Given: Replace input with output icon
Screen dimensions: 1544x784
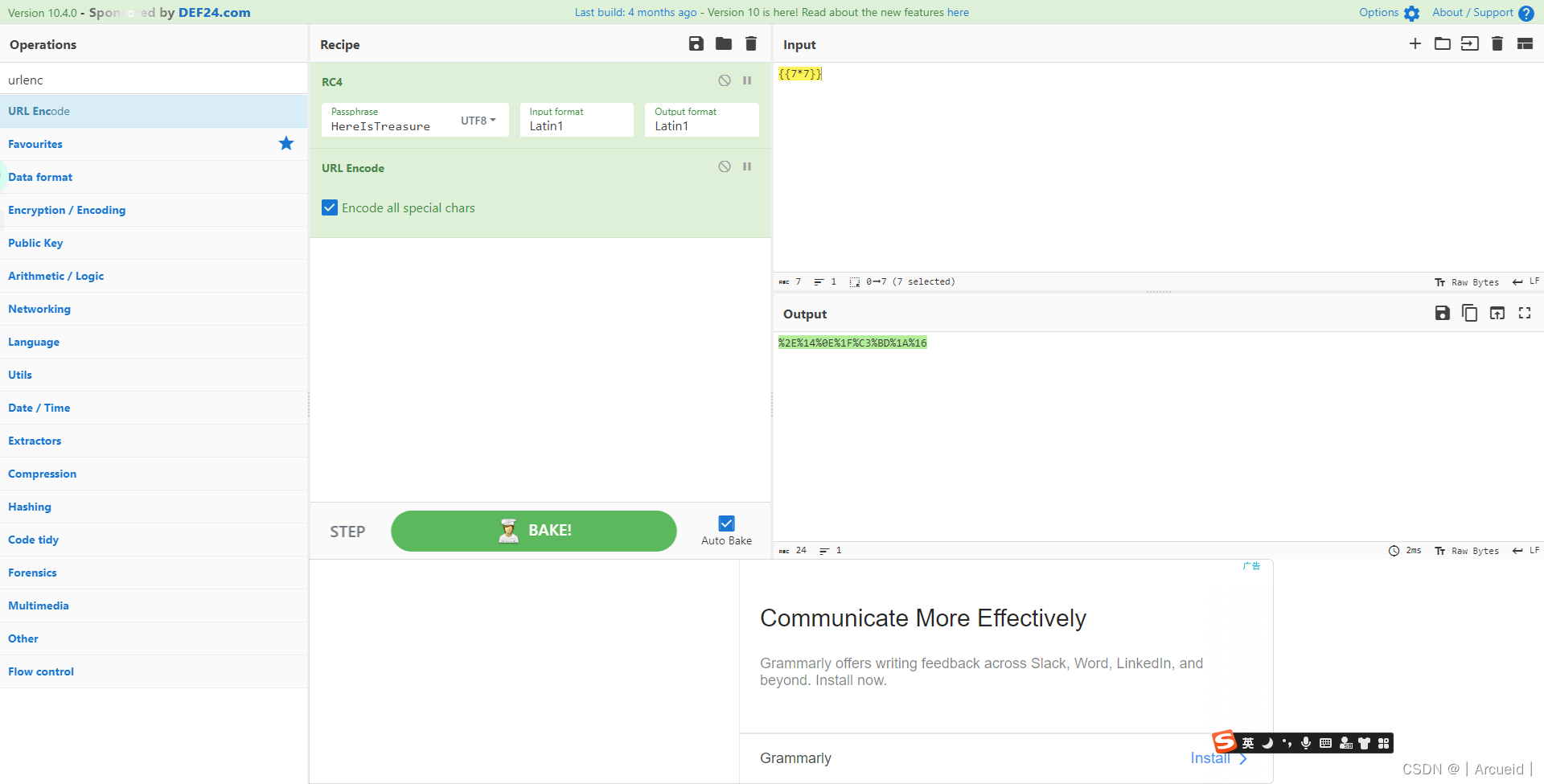Looking at the screenshot, I should point(1497,313).
